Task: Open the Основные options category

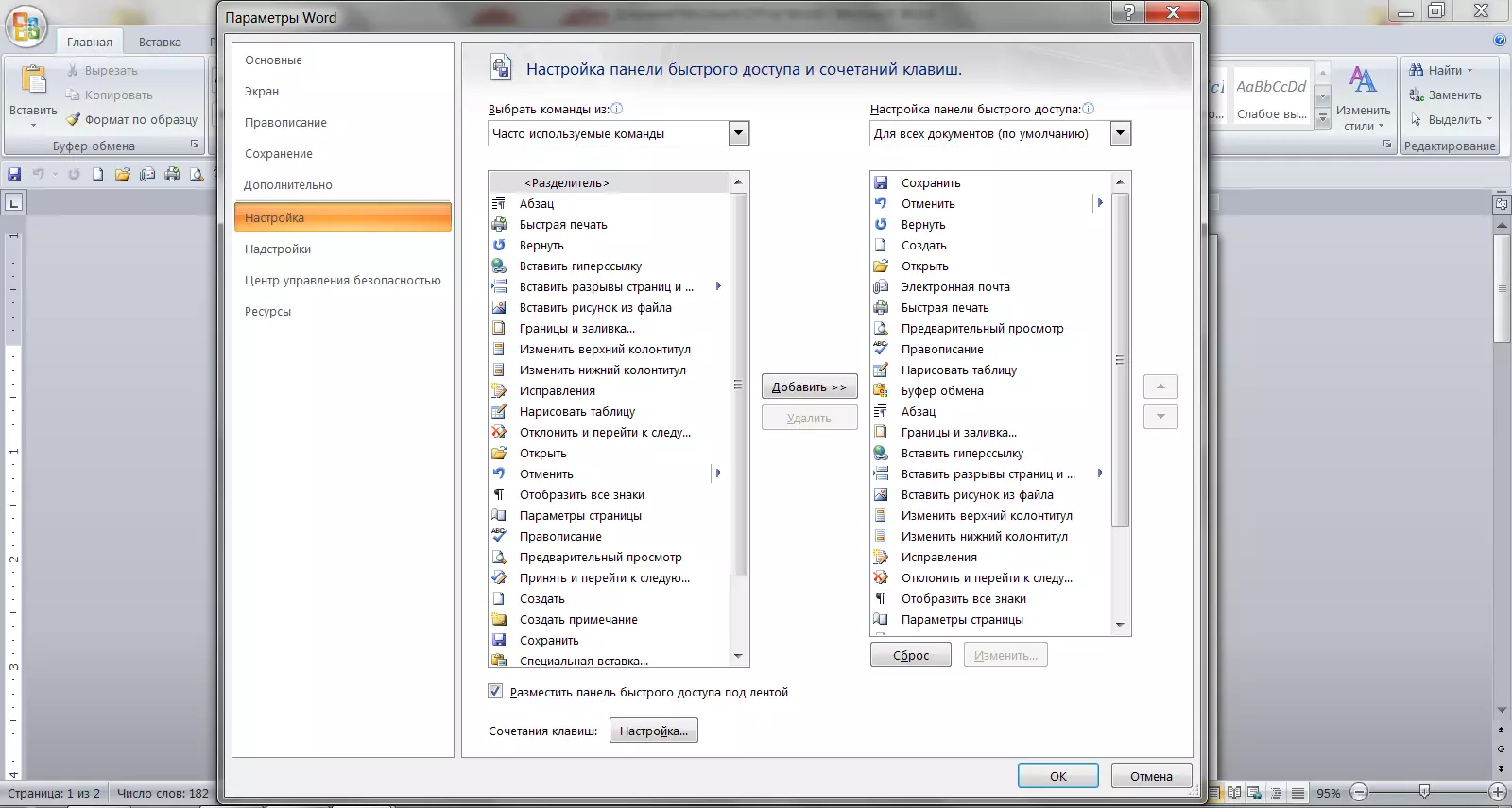Action: (x=342, y=60)
